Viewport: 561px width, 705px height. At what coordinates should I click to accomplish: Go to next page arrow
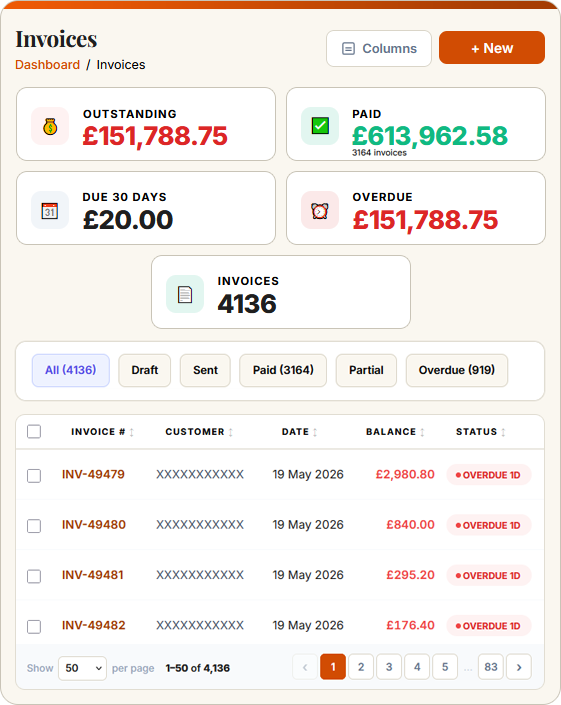point(519,667)
